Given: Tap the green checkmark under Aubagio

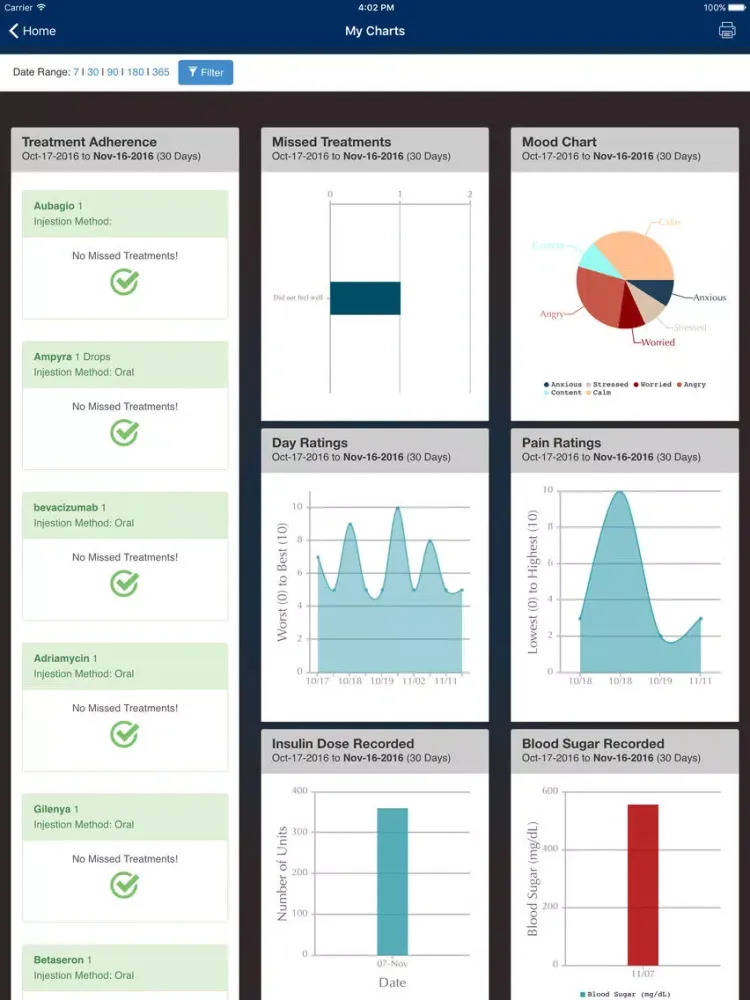Looking at the screenshot, I should [124, 282].
